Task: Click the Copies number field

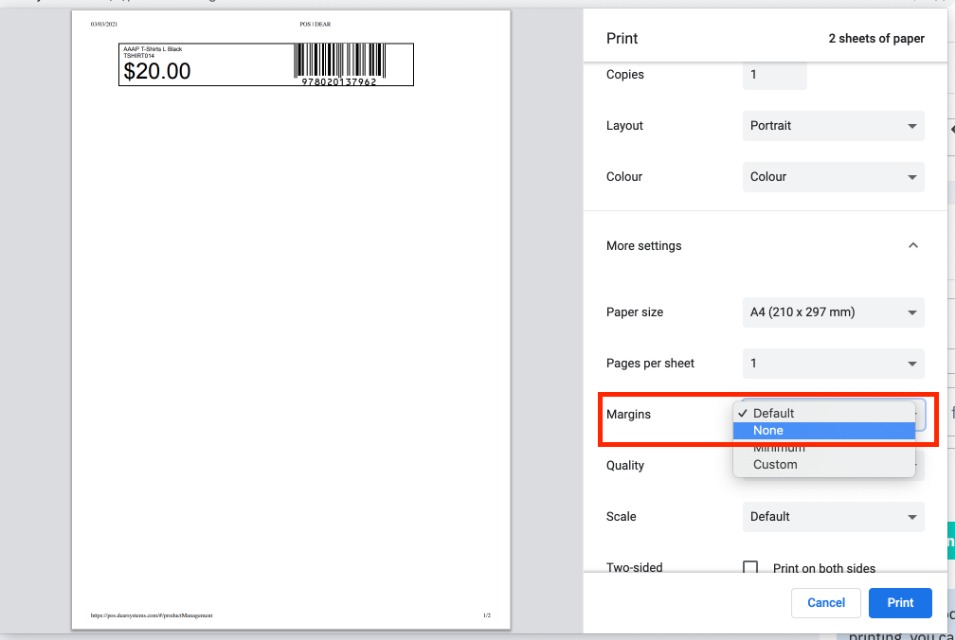Action: (x=773, y=75)
